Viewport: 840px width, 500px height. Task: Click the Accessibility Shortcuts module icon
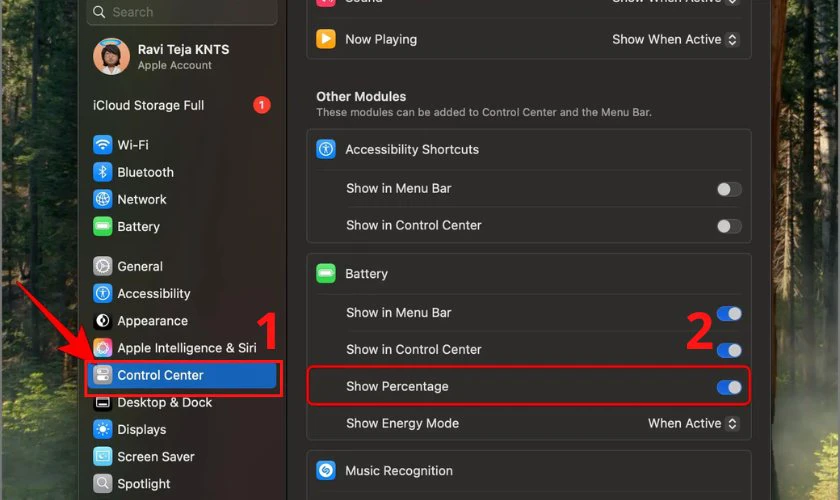(326, 150)
